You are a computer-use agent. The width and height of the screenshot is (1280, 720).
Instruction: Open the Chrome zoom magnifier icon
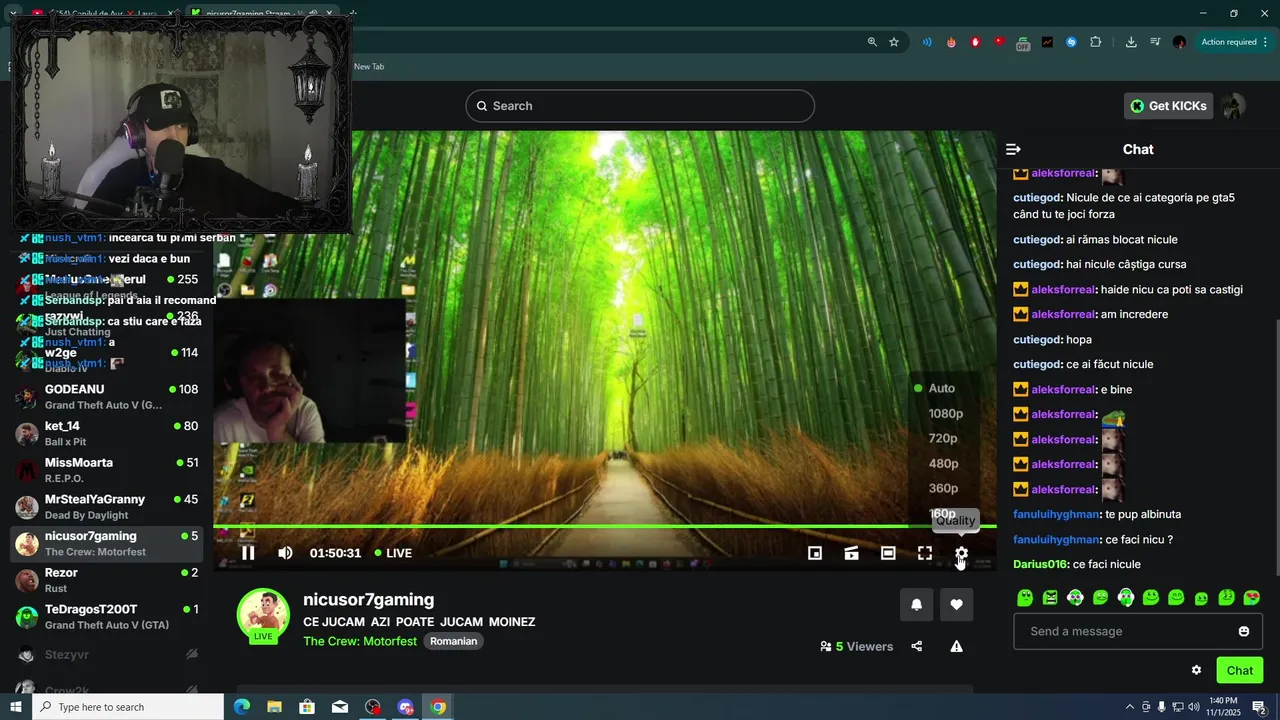tap(872, 42)
